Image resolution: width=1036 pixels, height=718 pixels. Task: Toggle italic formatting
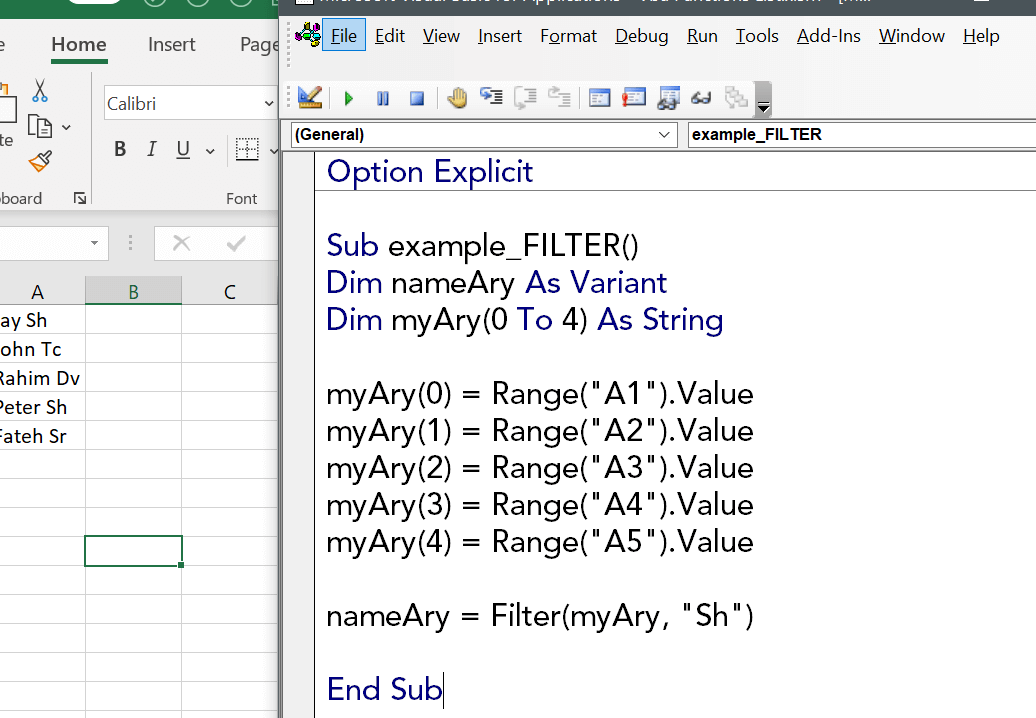click(x=151, y=149)
